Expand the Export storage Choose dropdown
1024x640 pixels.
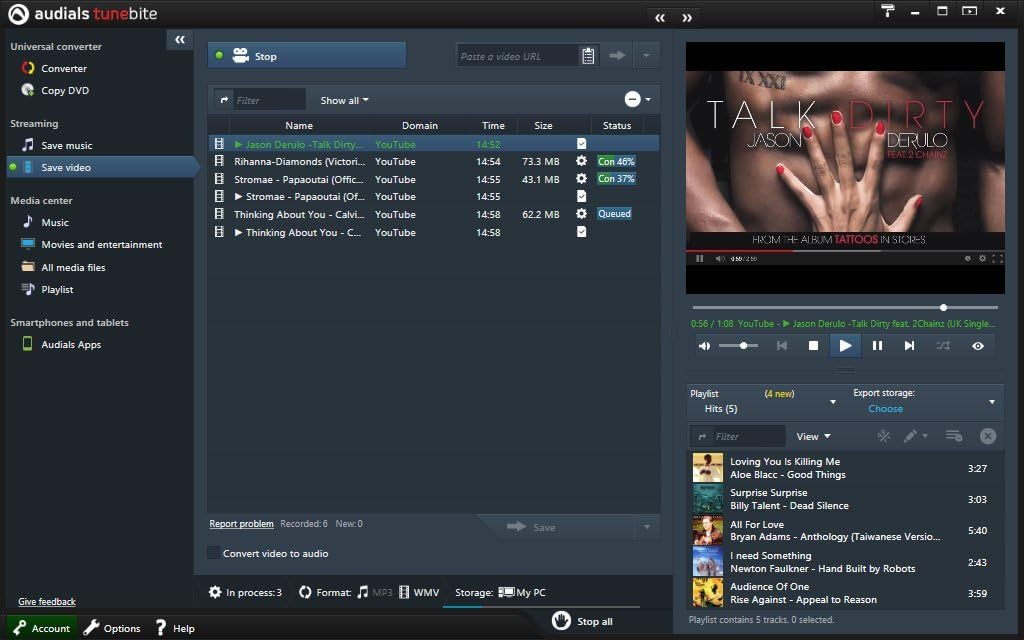[x=992, y=402]
